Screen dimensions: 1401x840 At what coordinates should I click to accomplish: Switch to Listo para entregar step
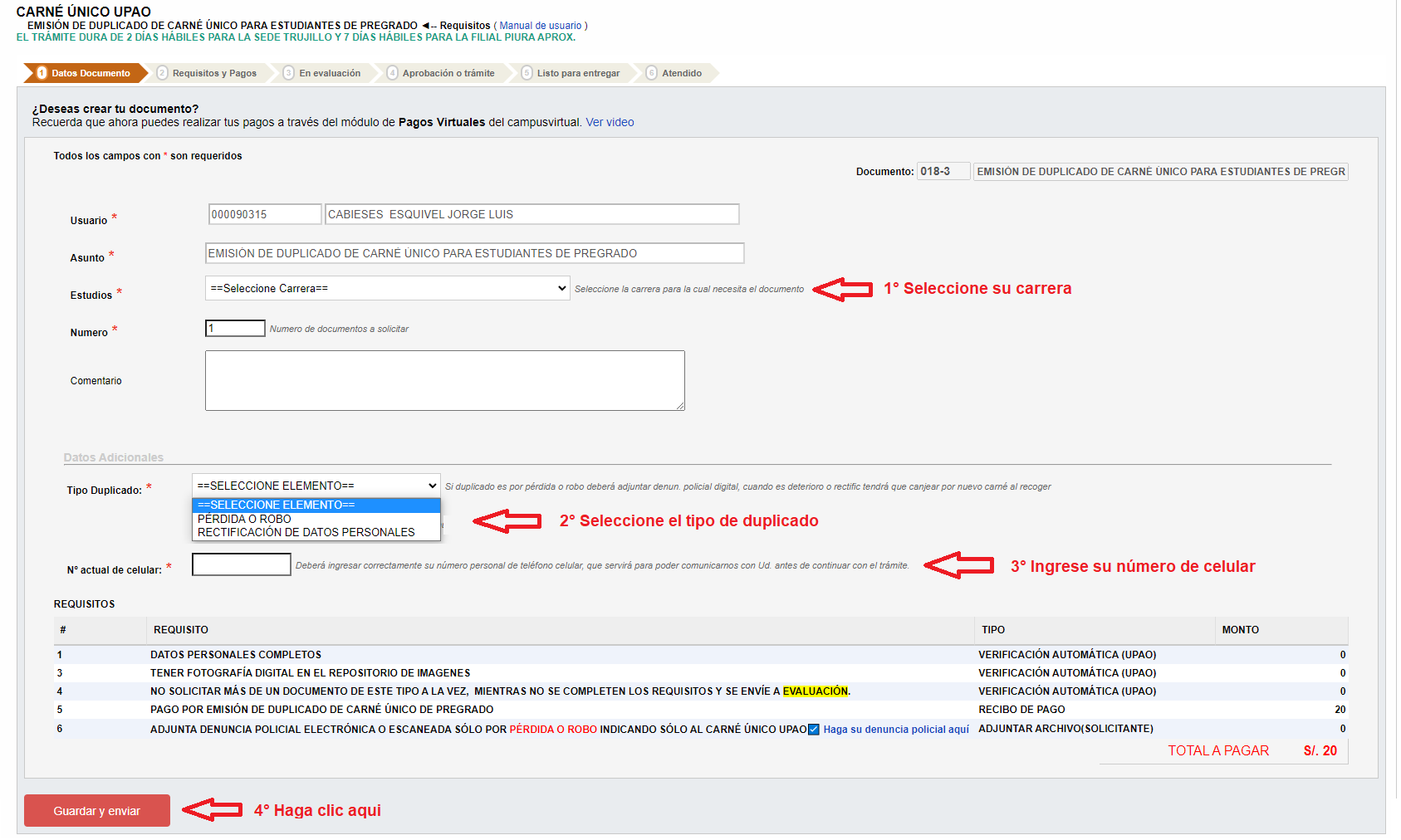click(571, 73)
